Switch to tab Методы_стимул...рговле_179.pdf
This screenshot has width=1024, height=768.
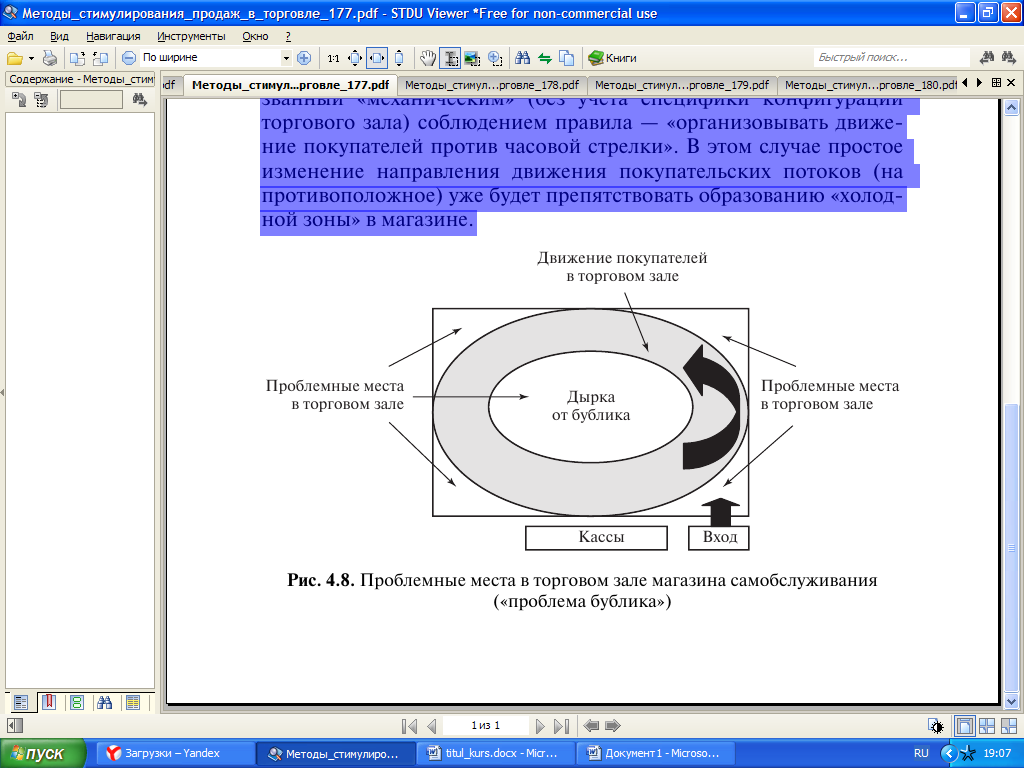tap(682, 85)
